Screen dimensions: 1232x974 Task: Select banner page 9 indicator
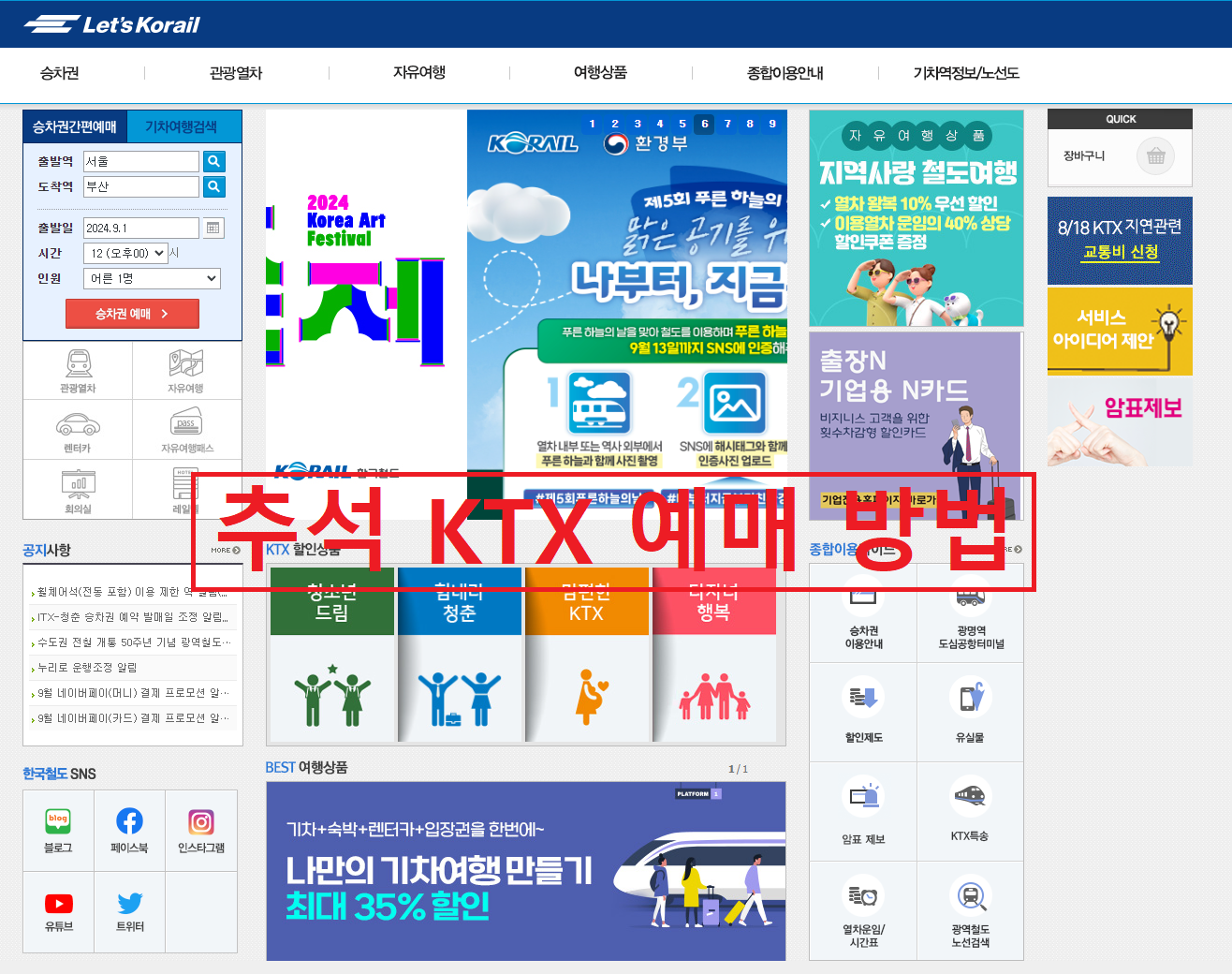[772, 124]
